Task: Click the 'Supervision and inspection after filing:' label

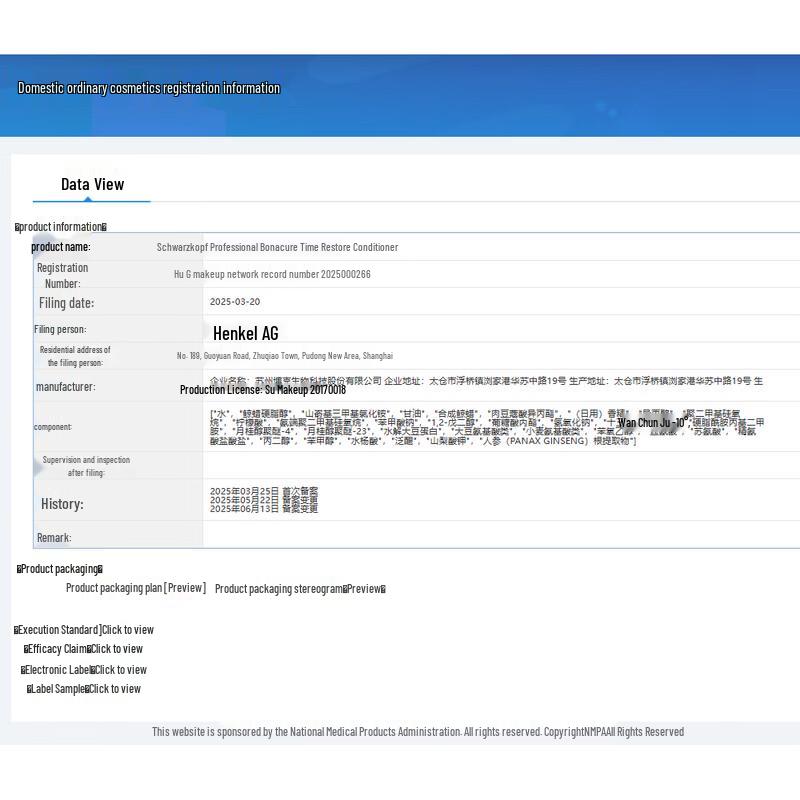Action: pyautogui.click(x=86, y=466)
